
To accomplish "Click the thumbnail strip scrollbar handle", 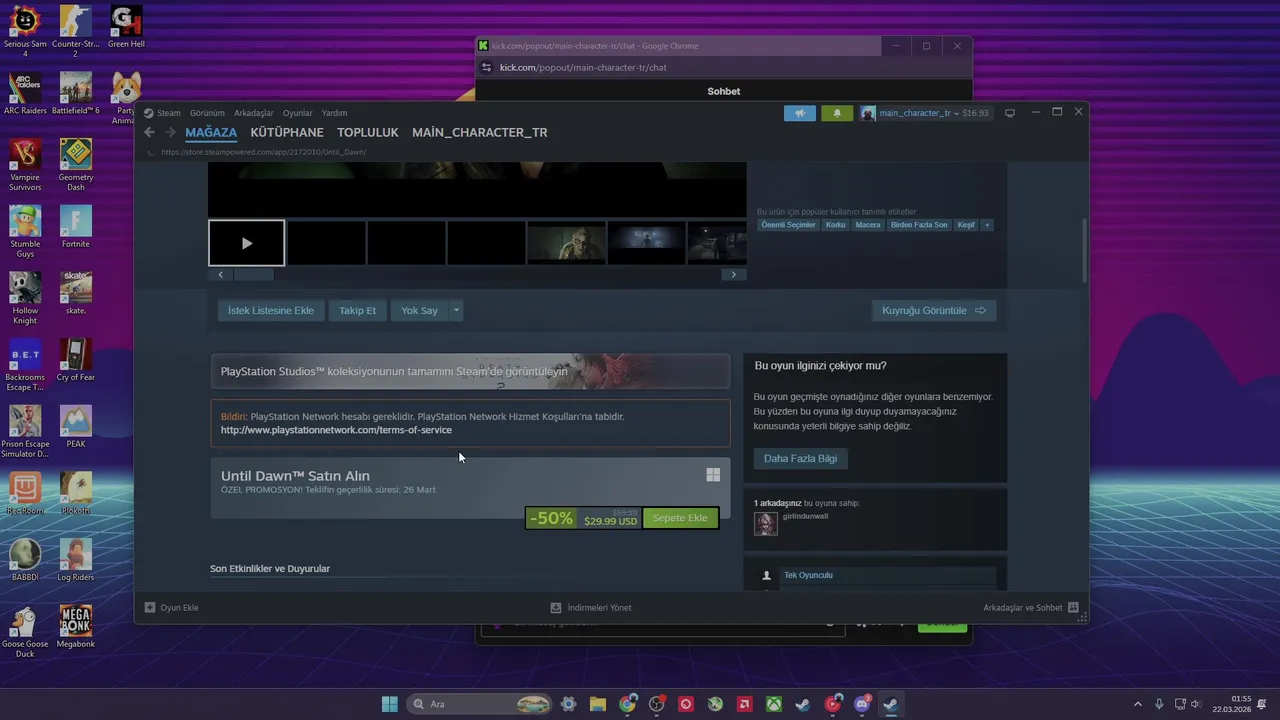I will pyautogui.click(x=254, y=275).
